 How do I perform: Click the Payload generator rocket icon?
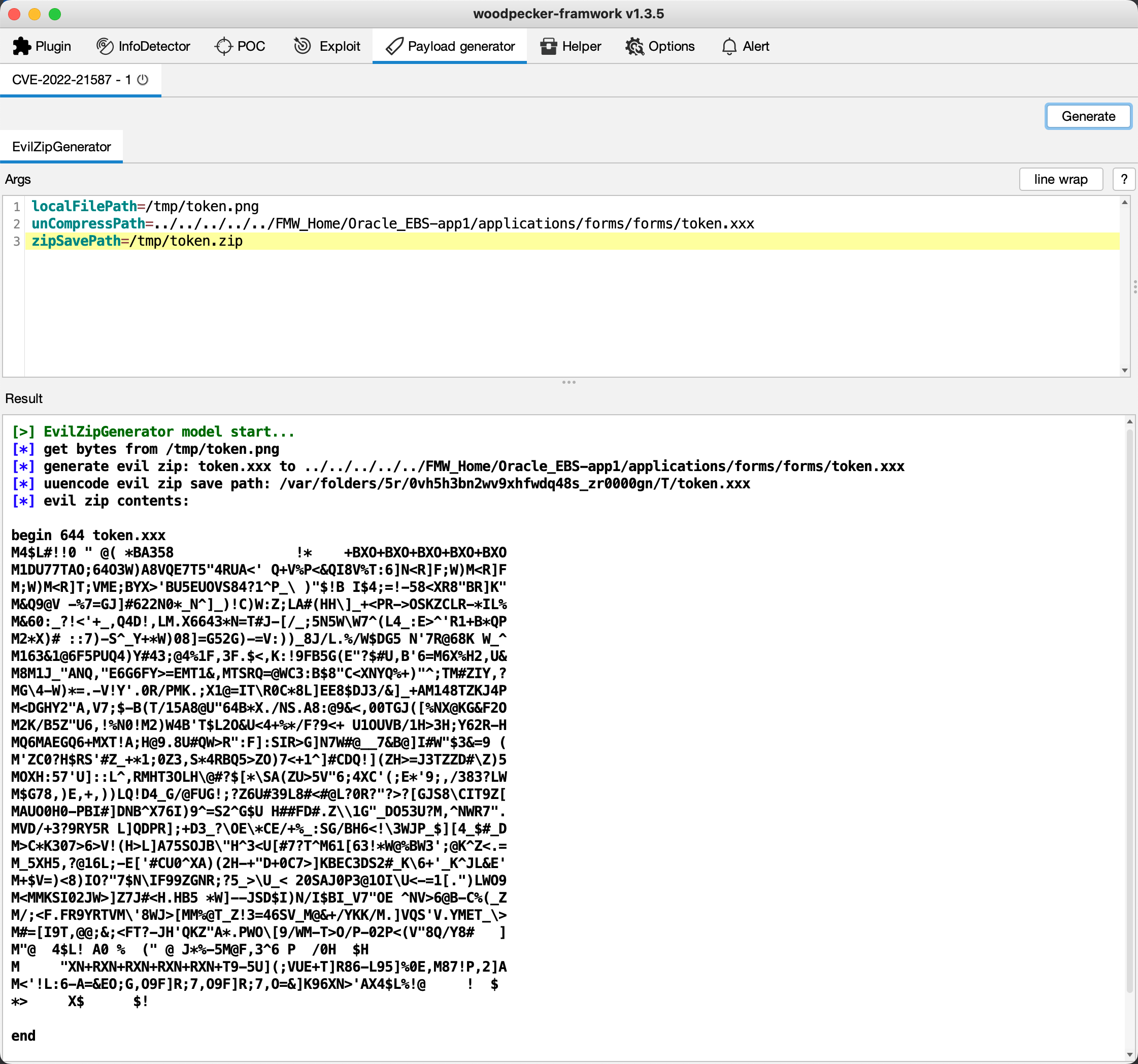click(394, 46)
